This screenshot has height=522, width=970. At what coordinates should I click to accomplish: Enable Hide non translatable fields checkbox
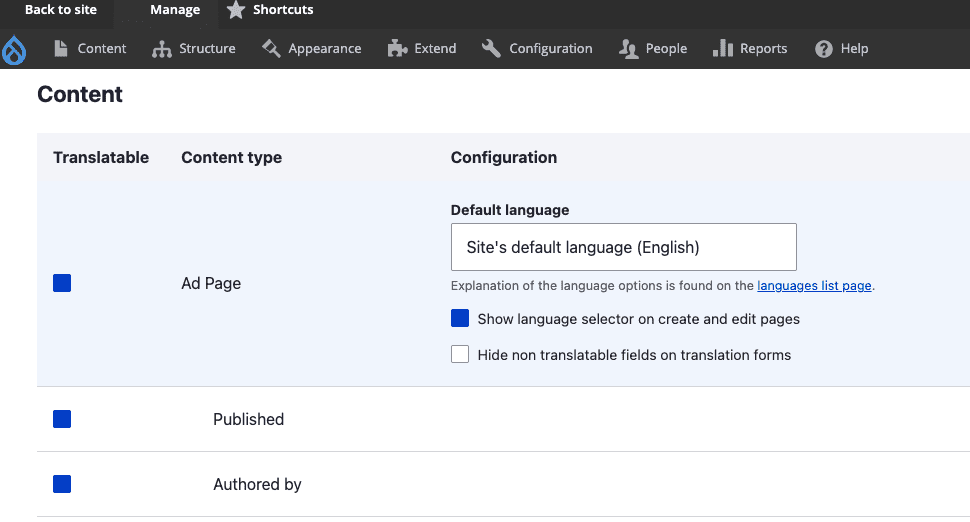point(460,354)
